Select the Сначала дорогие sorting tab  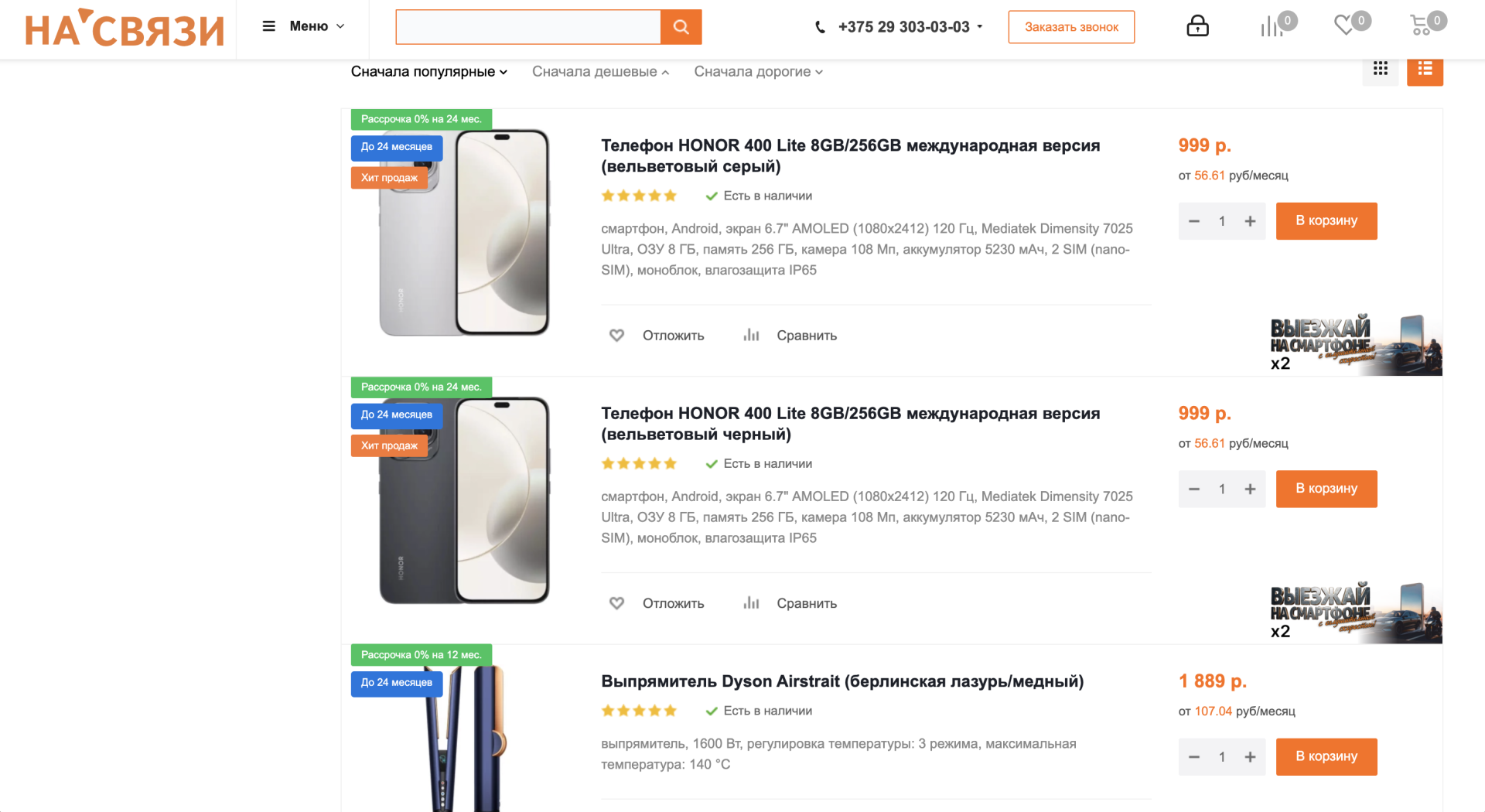pyautogui.click(x=757, y=71)
